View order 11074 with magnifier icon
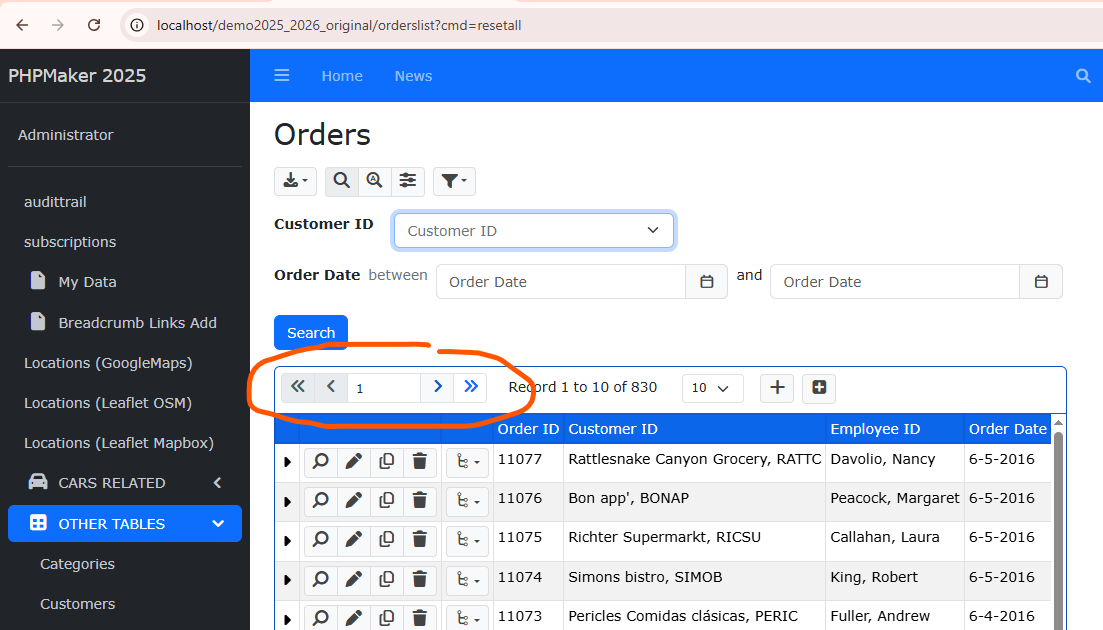This screenshot has width=1103, height=630. point(320,579)
